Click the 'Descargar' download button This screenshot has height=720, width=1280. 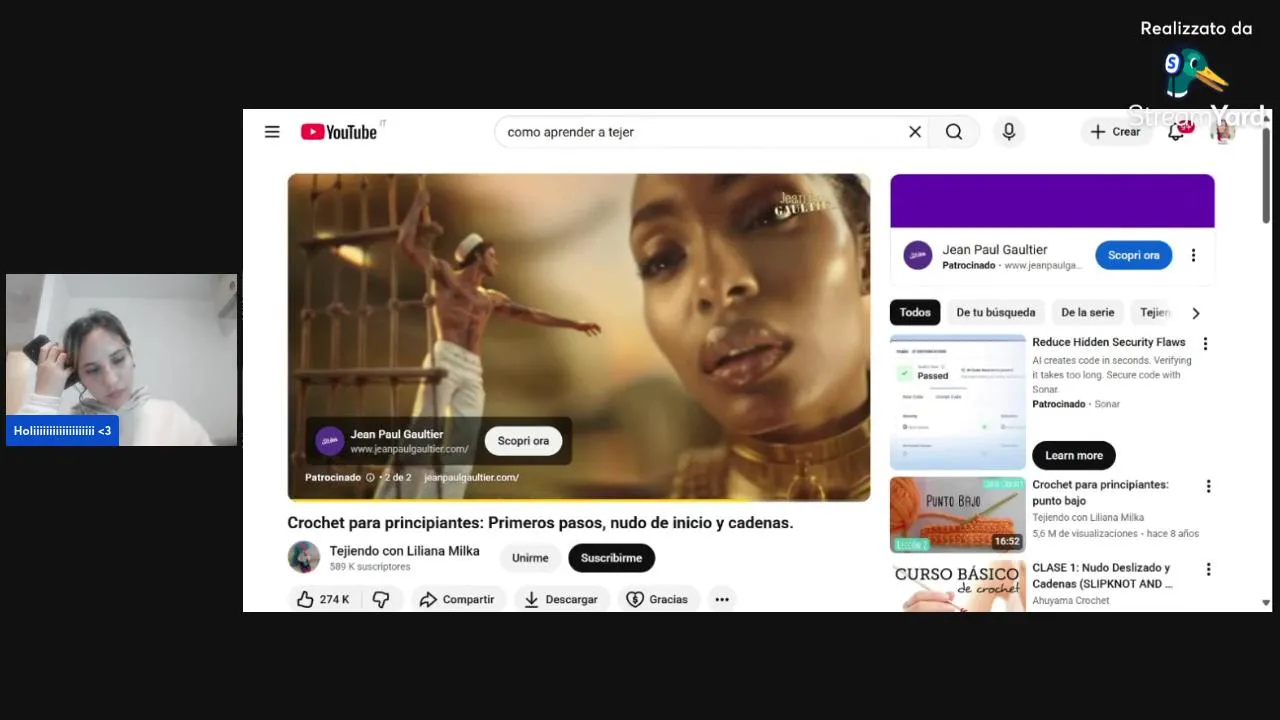(561, 599)
